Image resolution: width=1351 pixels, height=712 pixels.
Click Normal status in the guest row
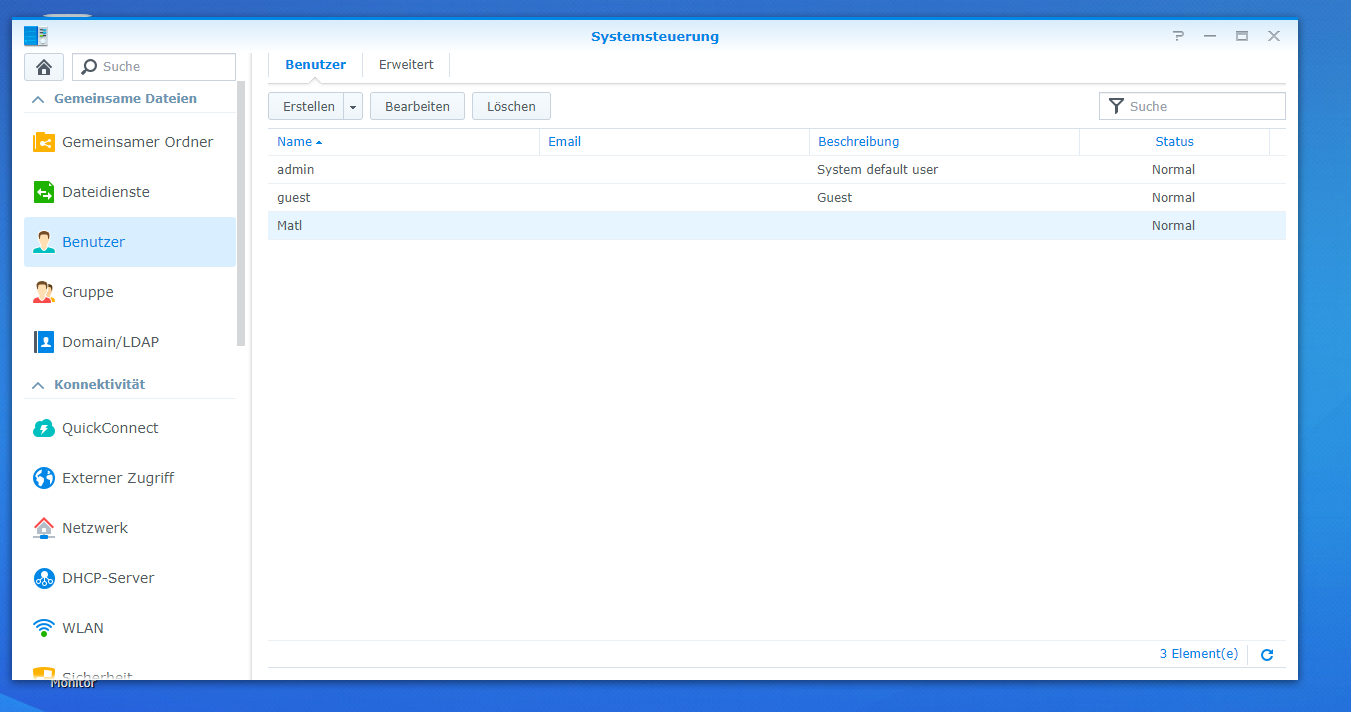click(1173, 198)
